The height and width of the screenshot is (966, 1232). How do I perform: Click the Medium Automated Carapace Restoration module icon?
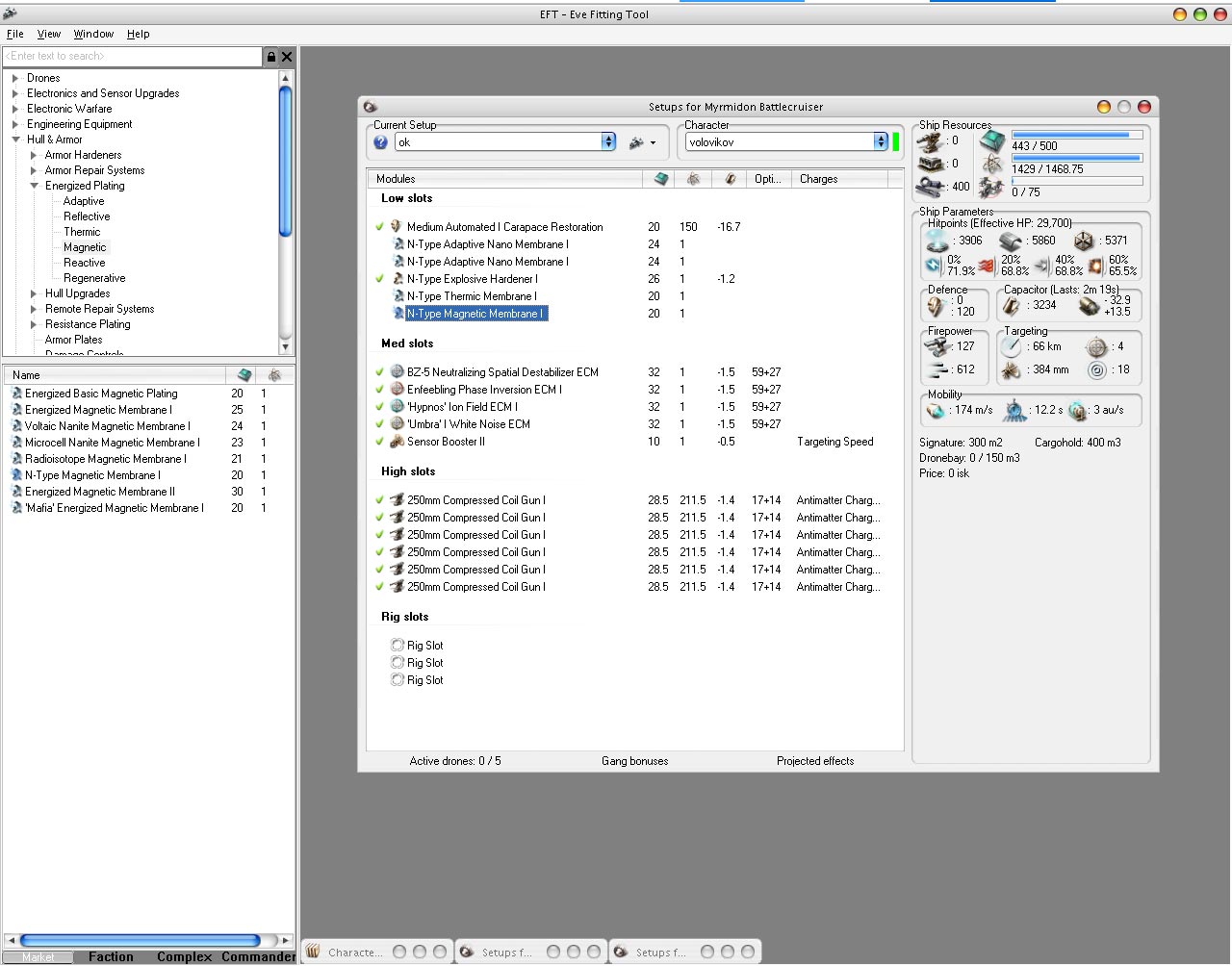(396, 227)
